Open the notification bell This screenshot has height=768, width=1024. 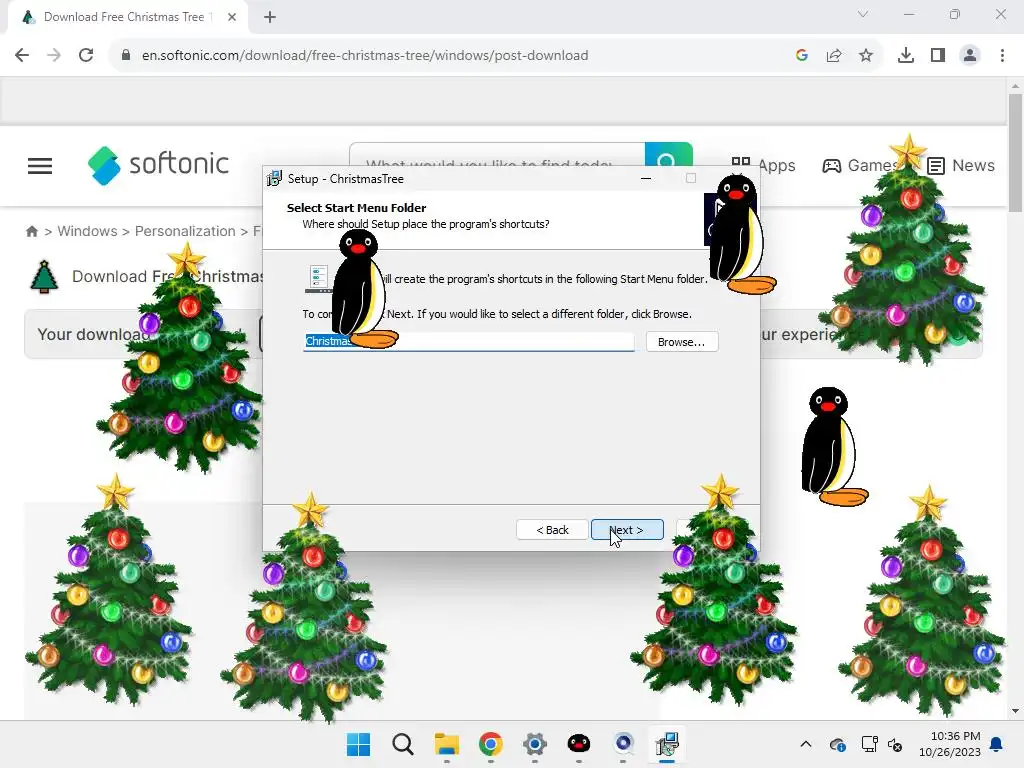coord(997,744)
